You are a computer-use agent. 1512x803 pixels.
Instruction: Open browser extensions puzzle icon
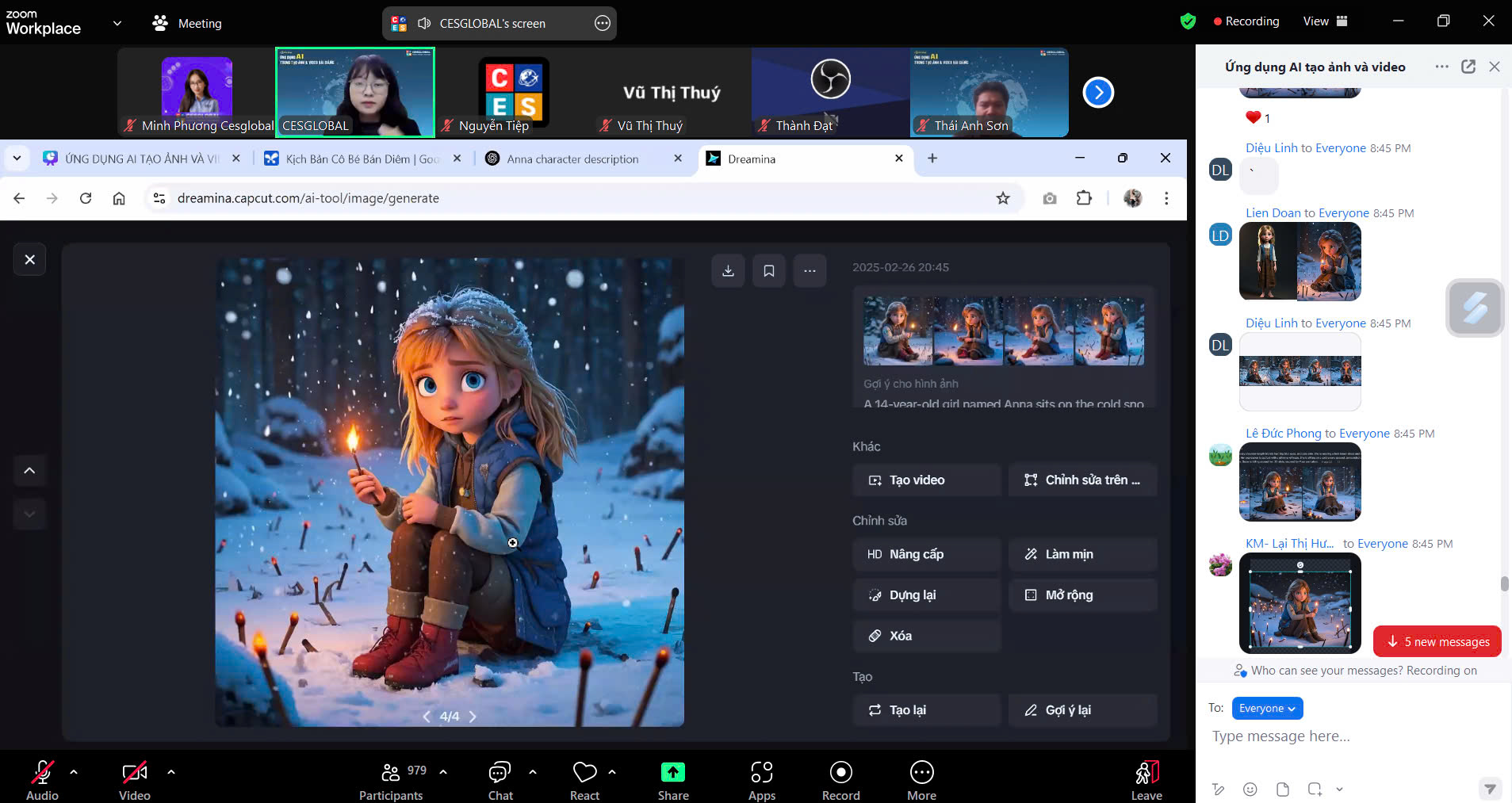pyautogui.click(x=1084, y=198)
